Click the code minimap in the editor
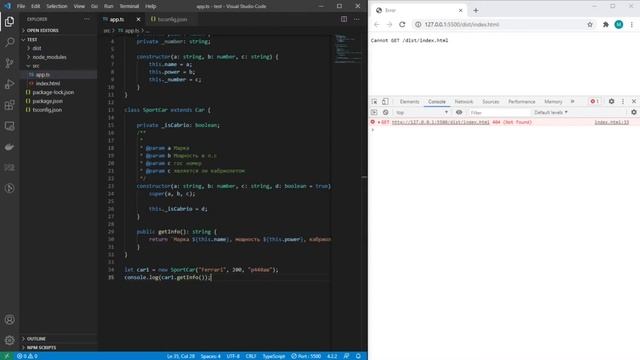 (x=348, y=49)
